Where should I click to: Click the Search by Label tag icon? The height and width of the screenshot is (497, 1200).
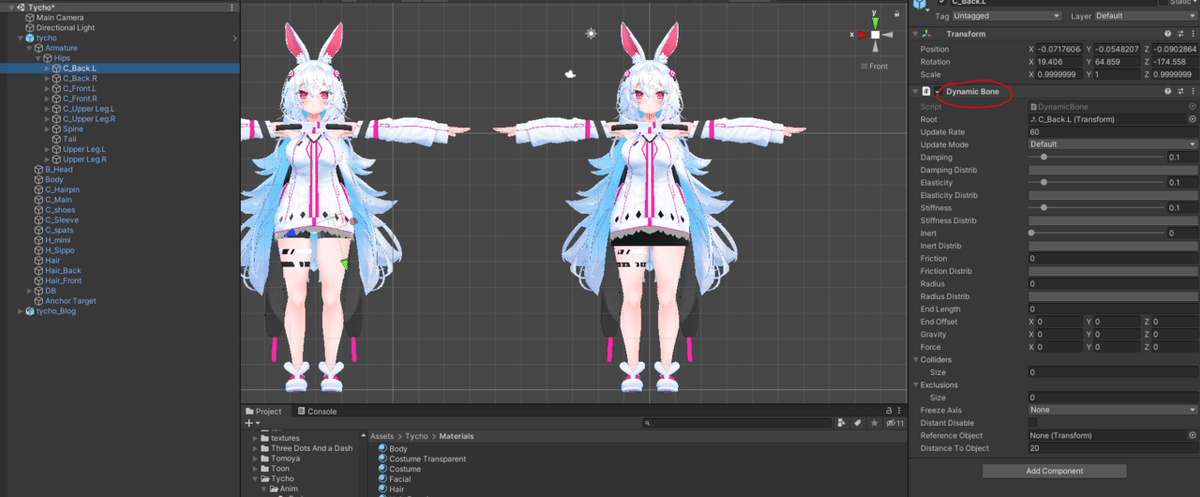point(857,423)
